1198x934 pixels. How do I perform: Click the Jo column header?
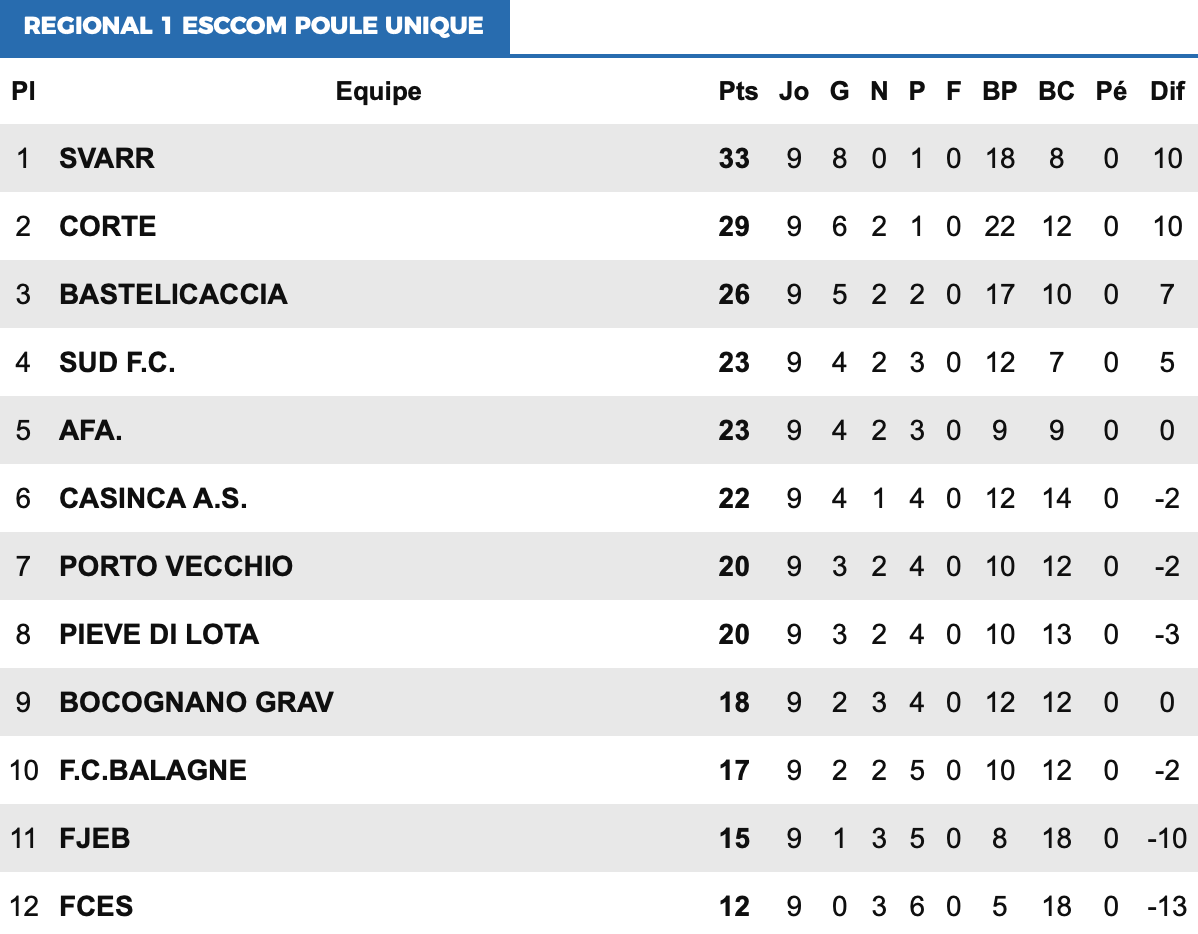point(793,92)
